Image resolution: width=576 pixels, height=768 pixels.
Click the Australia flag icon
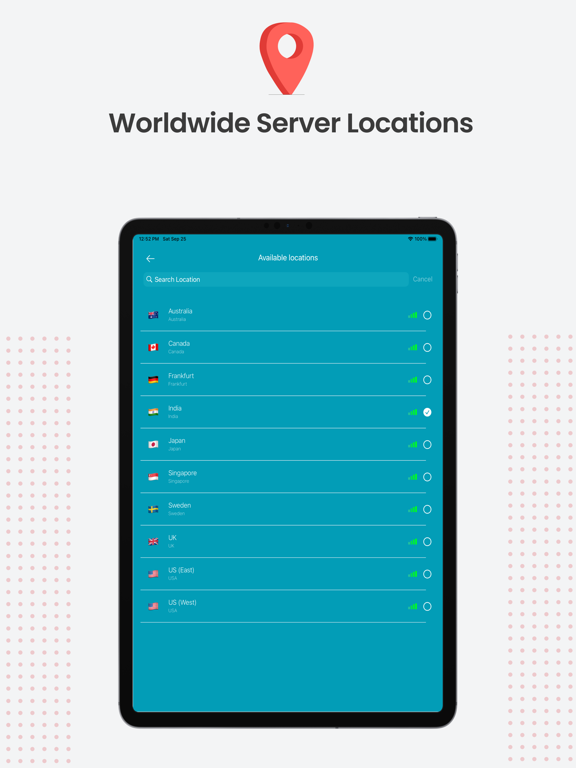point(153,315)
